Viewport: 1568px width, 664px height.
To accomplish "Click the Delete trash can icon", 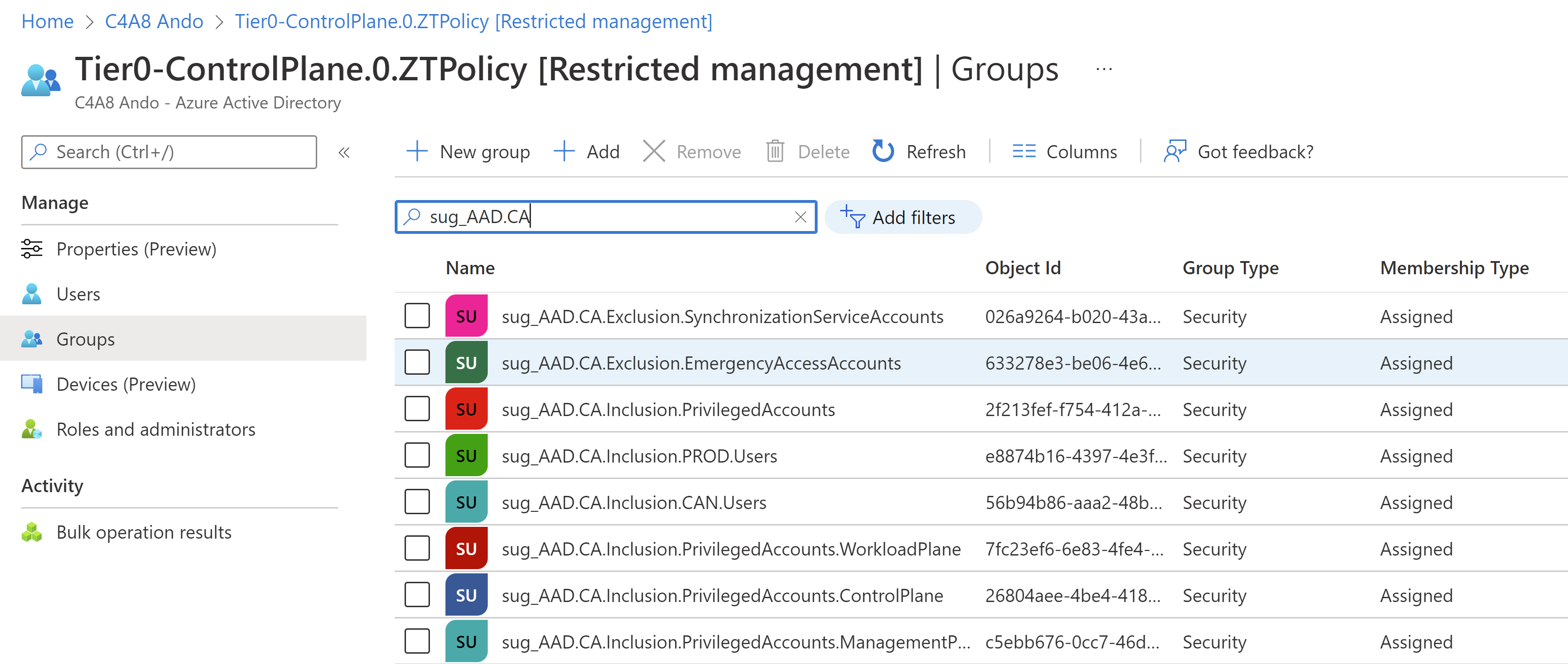I will click(x=775, y=151).
